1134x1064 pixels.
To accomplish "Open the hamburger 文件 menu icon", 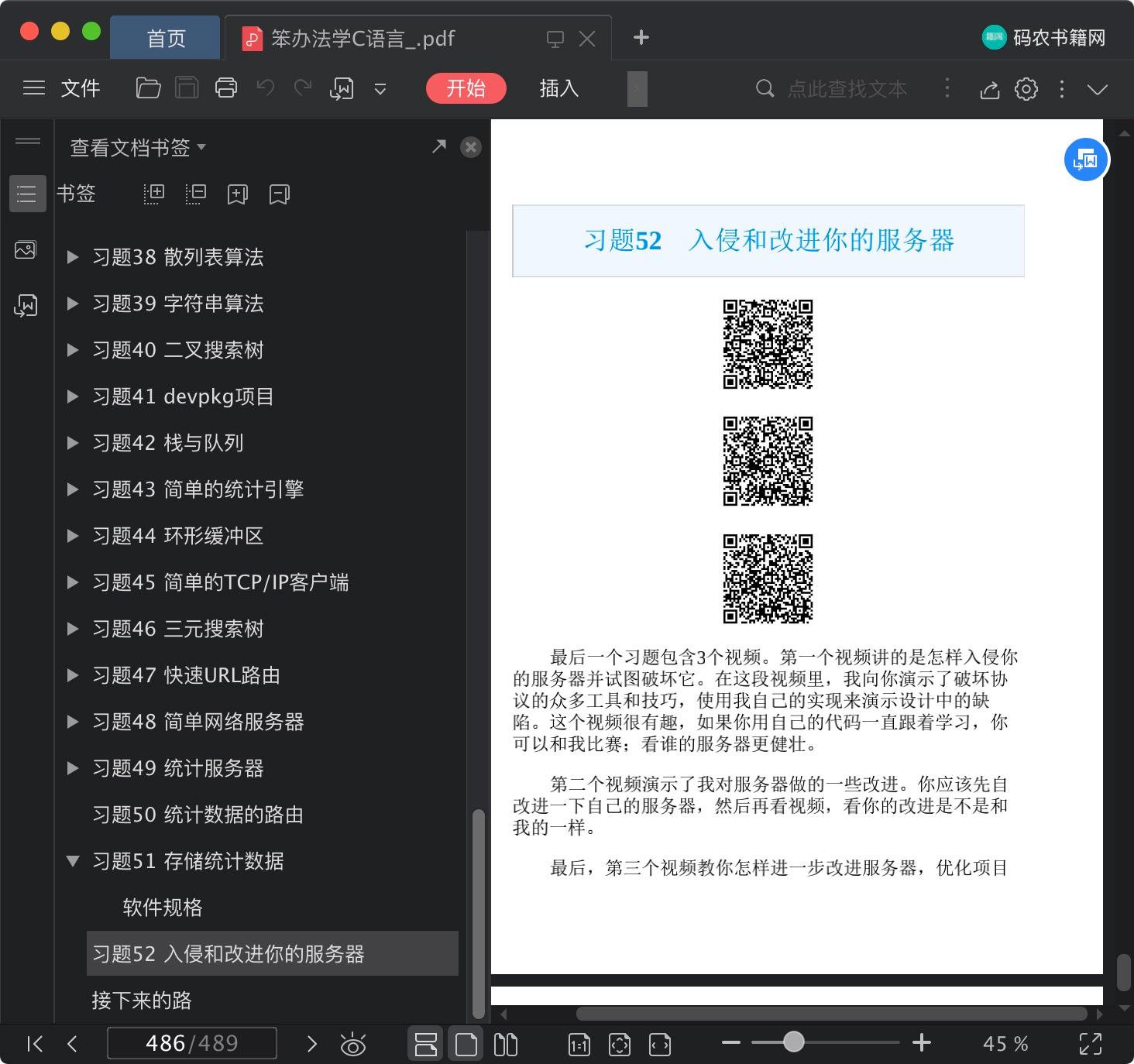I will point(34,88).
